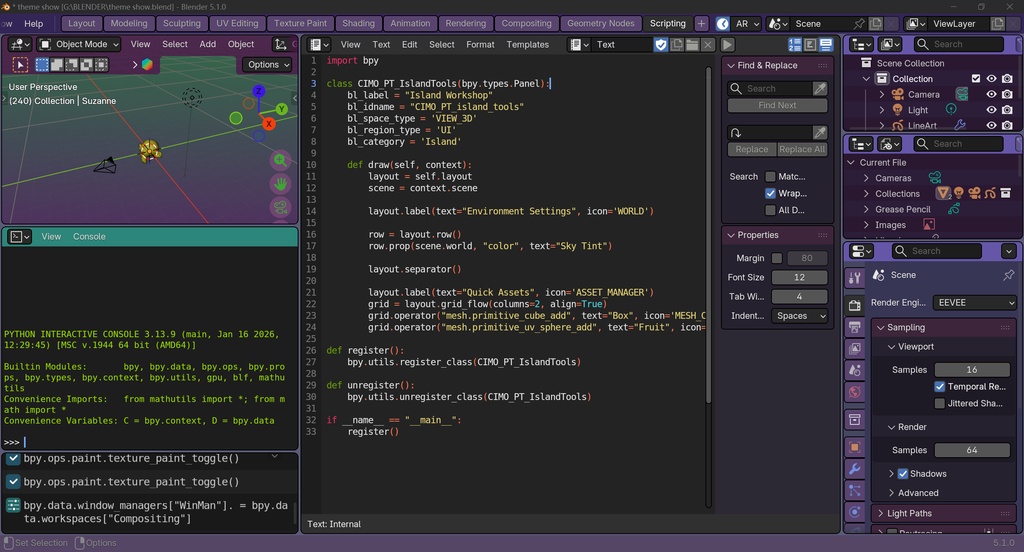This screenshot has height=552, width=1024.
Task: Adjust the Render Samples field showing 64
Action: pos(972,450)
